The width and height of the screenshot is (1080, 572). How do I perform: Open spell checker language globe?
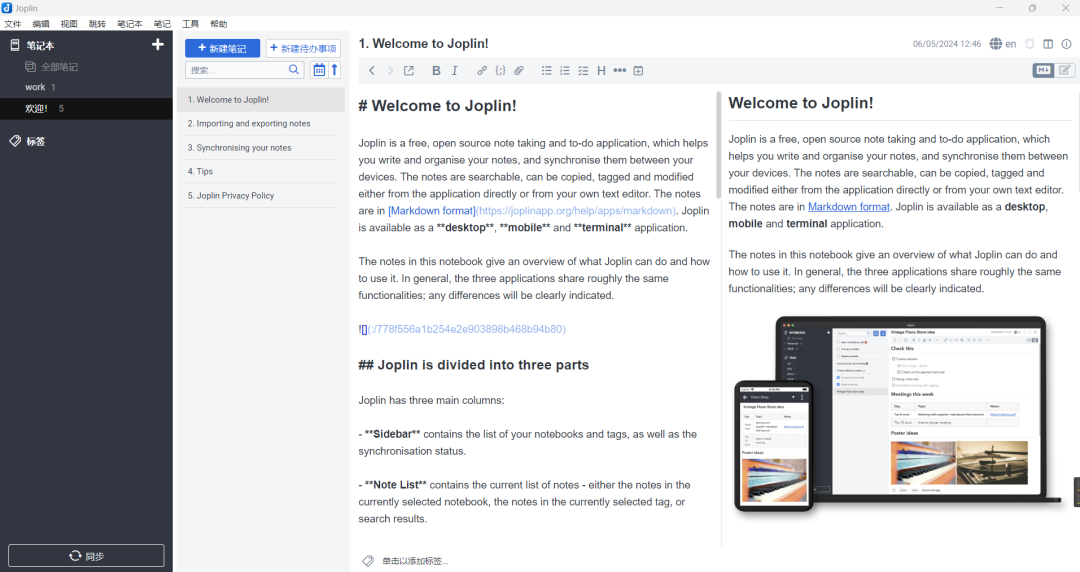click(x=996, y=43)
